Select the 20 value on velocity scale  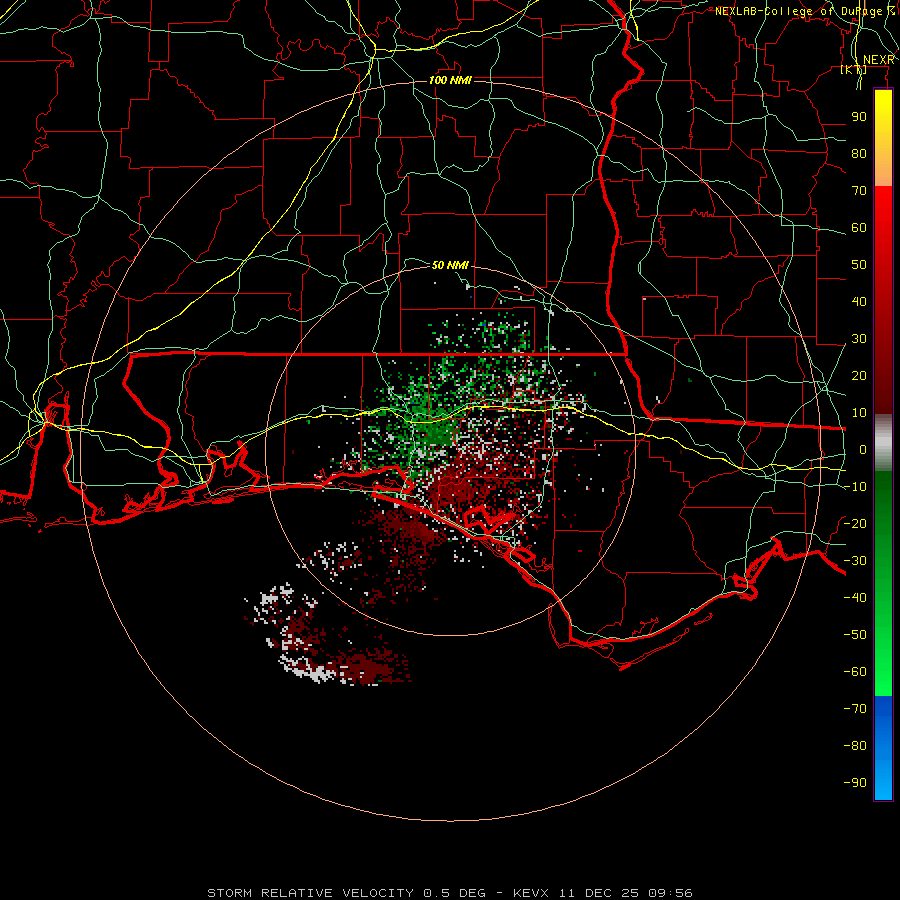click(x=859, y=375)
